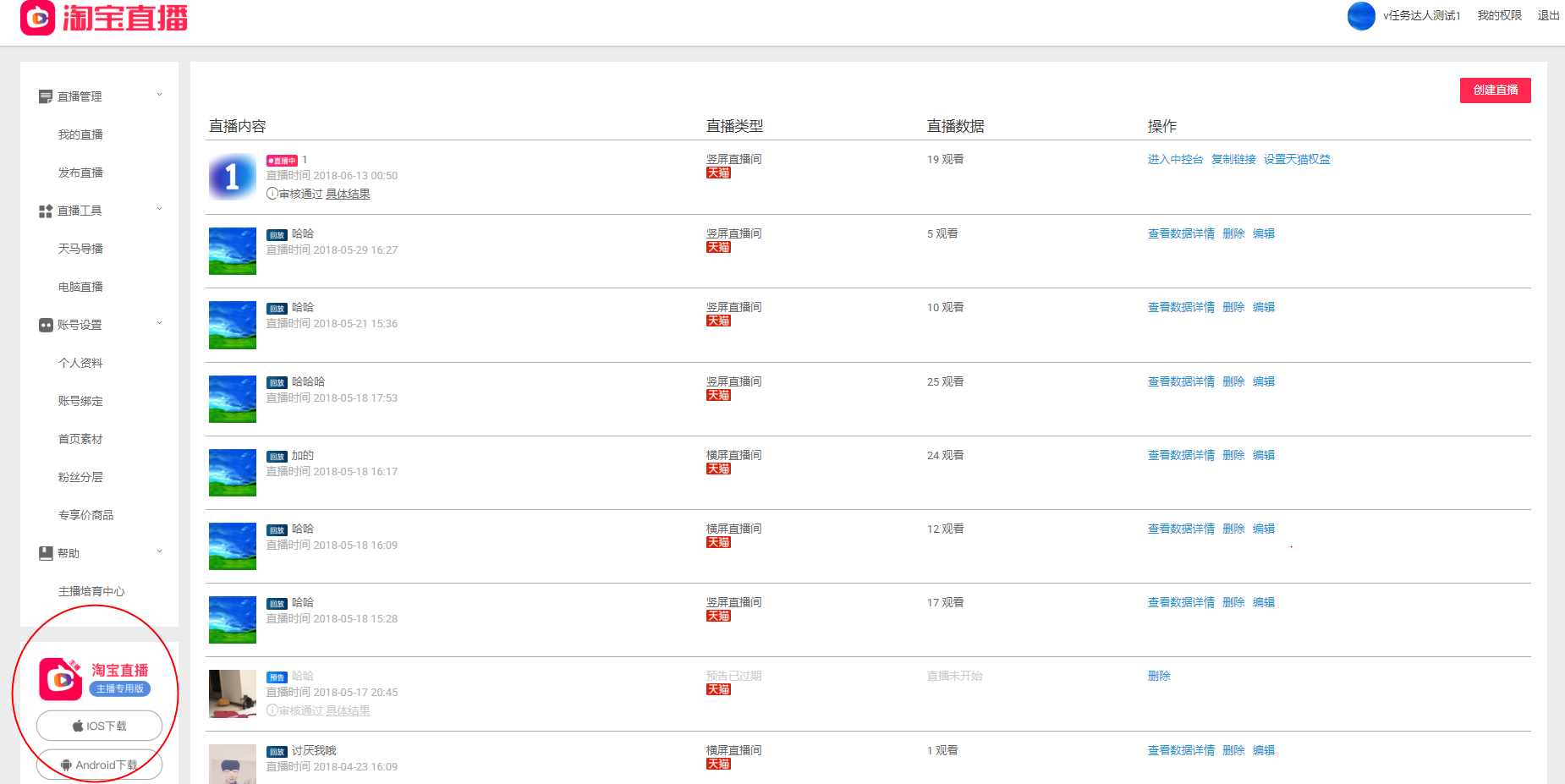1565x784 pixels.
Task: Click 复制链接 on first row
Action: [x=1233, y=159]
